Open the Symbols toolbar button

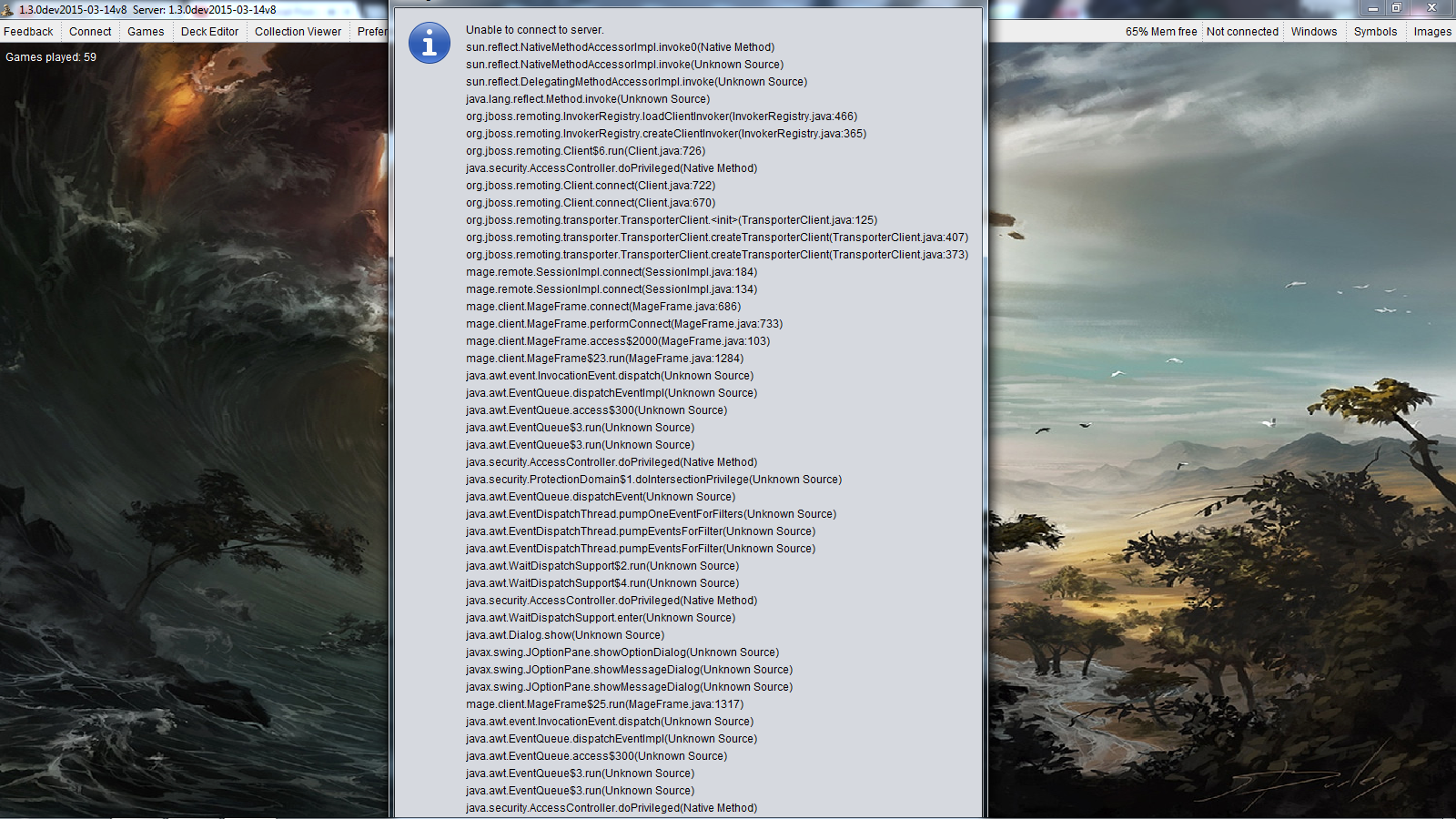[1375, 31]
